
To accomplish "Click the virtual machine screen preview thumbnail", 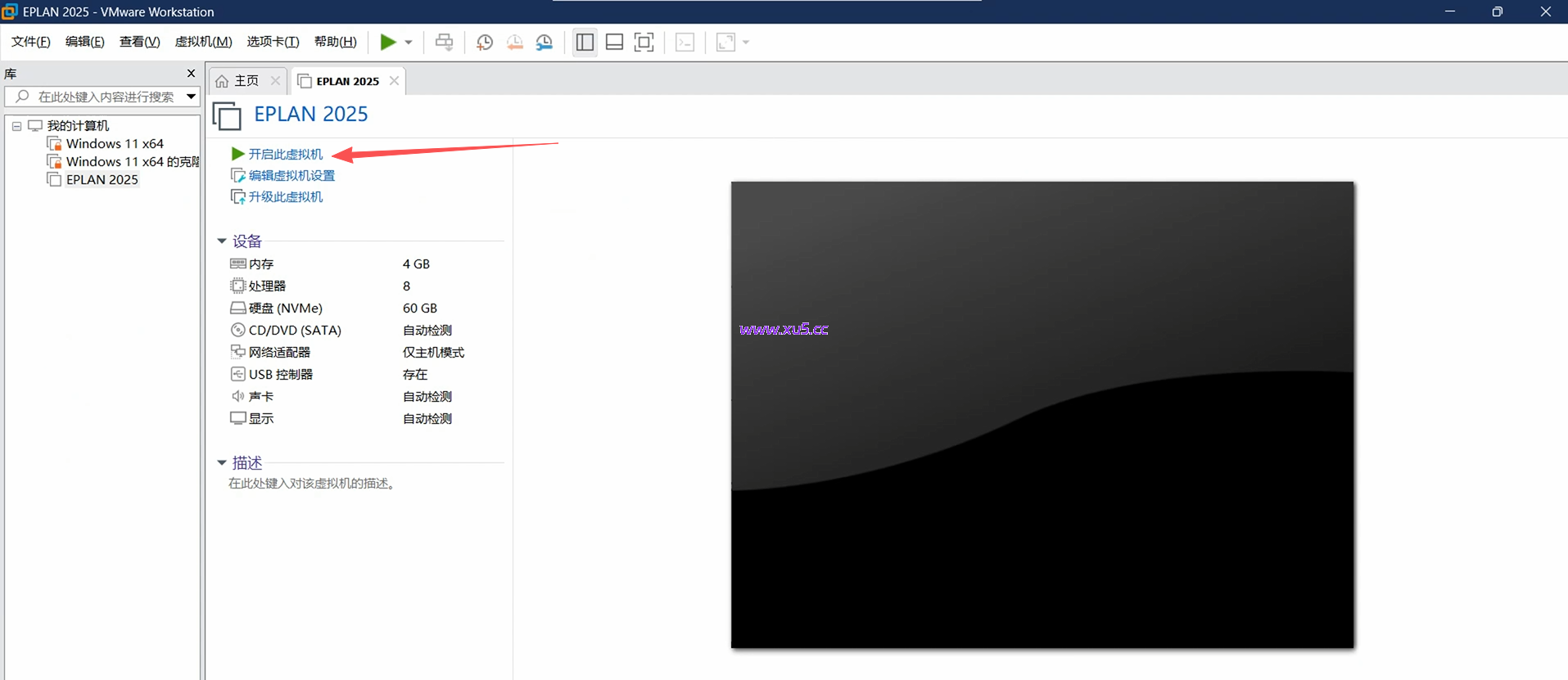I will (1042, 415).
